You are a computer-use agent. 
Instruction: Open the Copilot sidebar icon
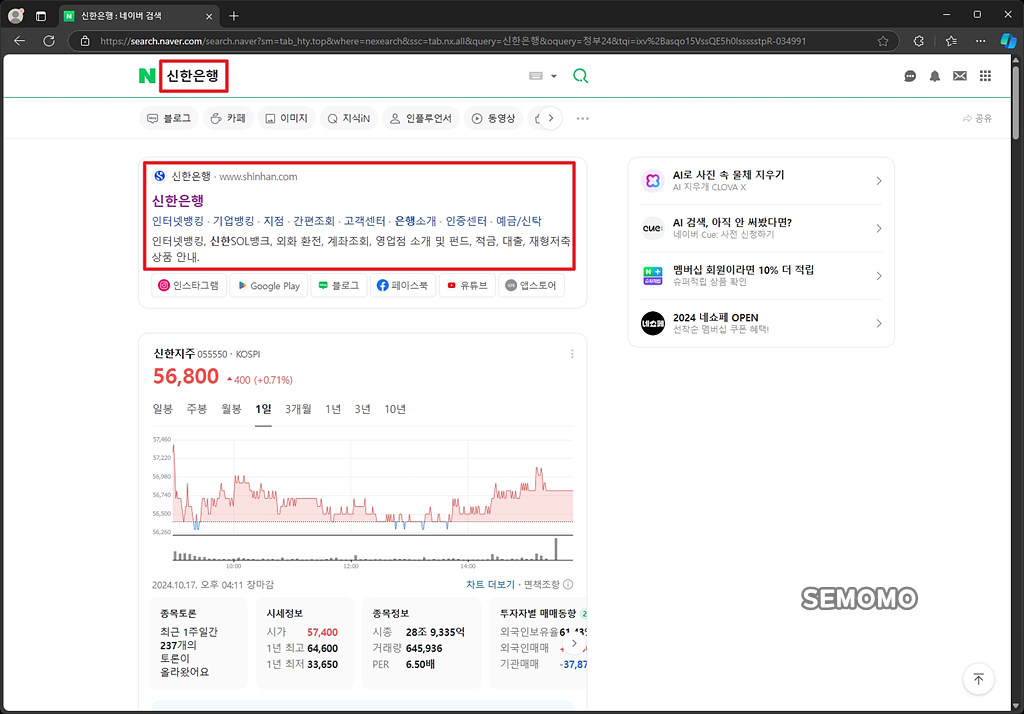click(1008, 41)
